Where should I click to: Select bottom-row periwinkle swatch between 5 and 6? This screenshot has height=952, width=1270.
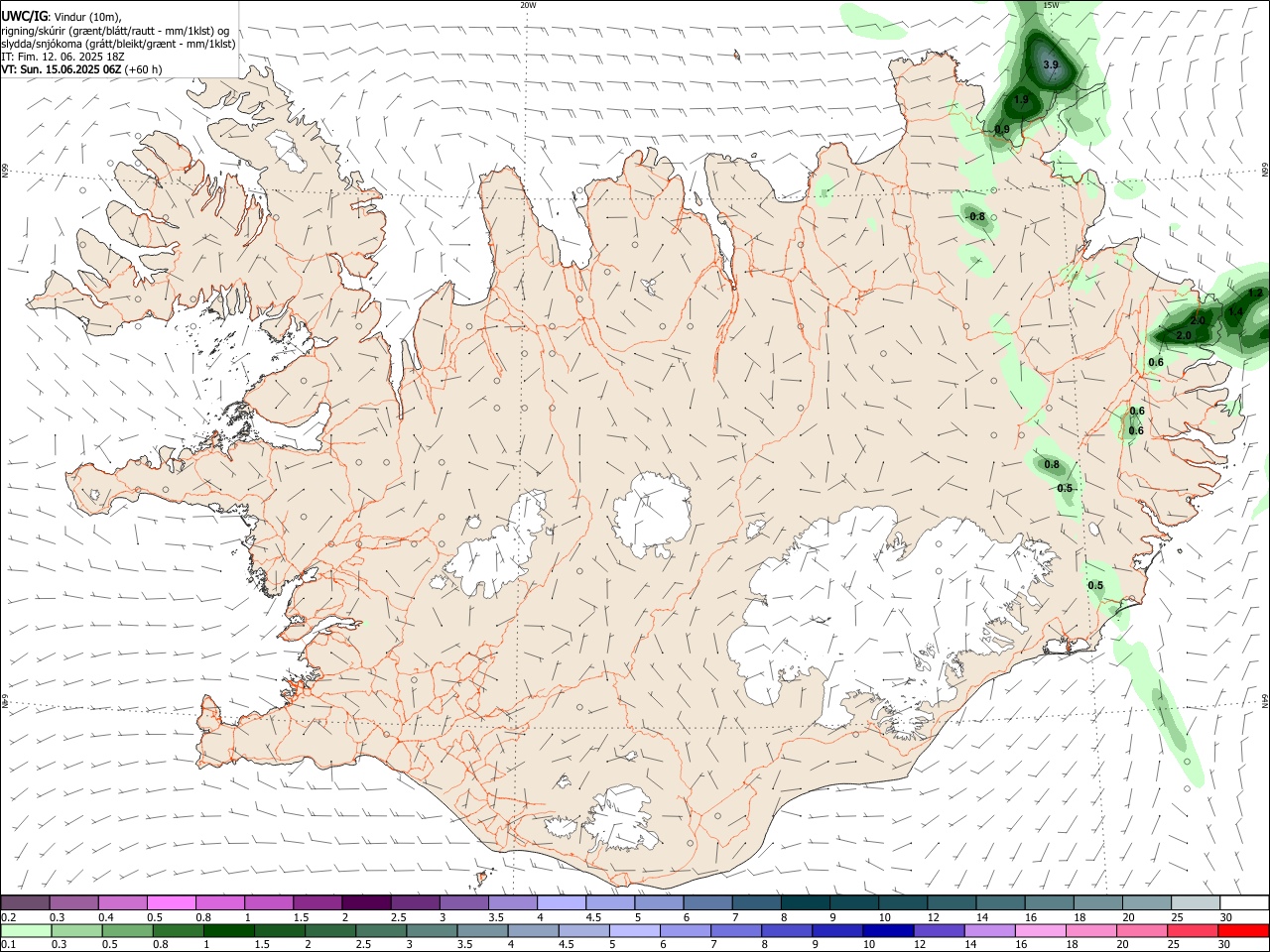click(x=634, y=930)
